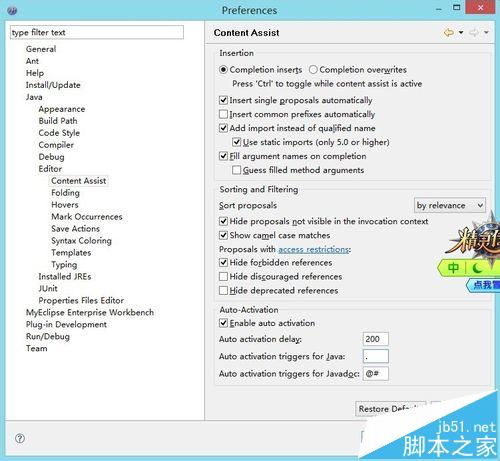Open the back history dropdown arrow
500x461 pixels.
461,33
